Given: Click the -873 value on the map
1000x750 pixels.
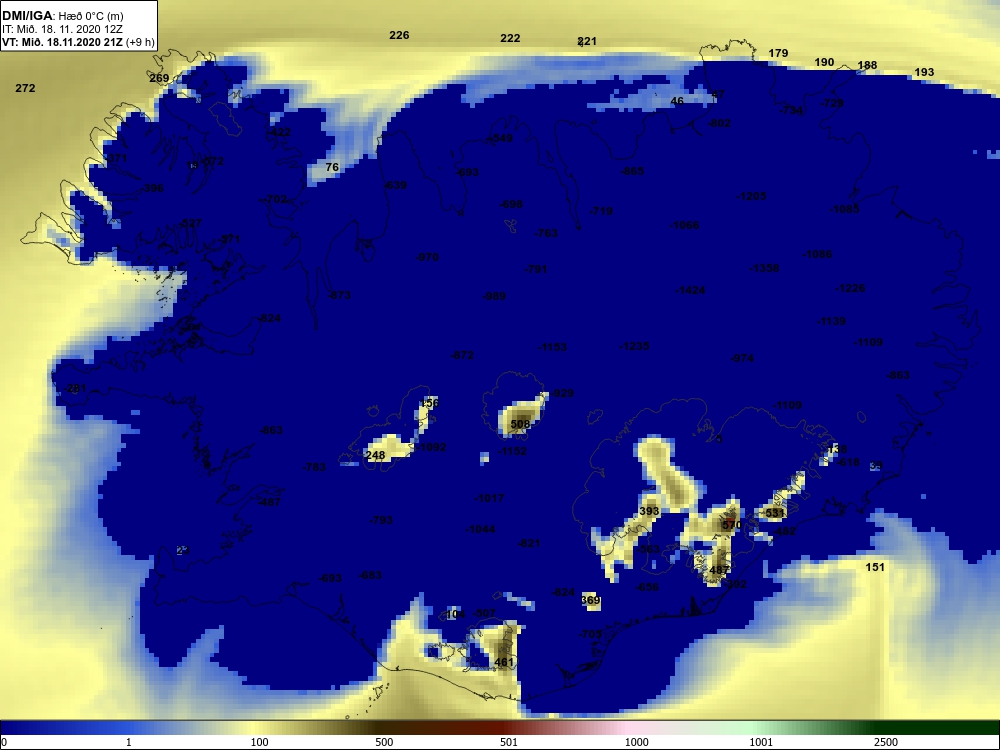Looking at the screenshot, I should (x=339, y=295).
